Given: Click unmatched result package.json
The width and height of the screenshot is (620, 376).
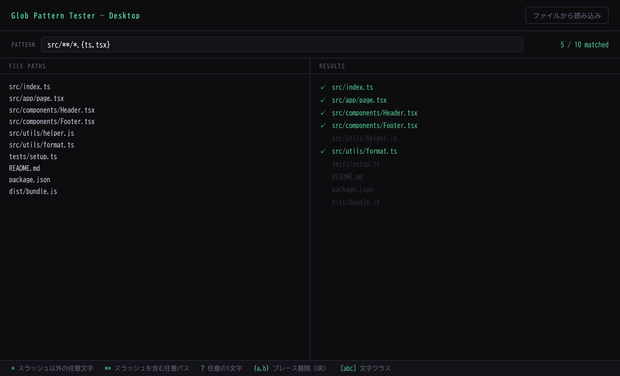Looking at the screenshot, I should (x=352, y=189).
